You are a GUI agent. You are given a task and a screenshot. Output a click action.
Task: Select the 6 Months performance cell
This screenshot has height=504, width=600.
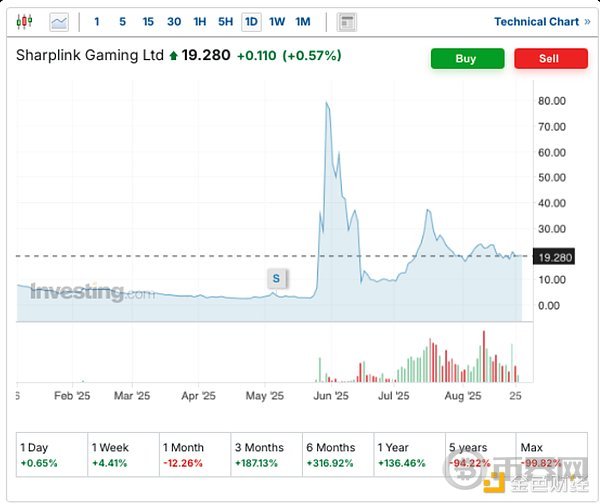click(338, 455)
